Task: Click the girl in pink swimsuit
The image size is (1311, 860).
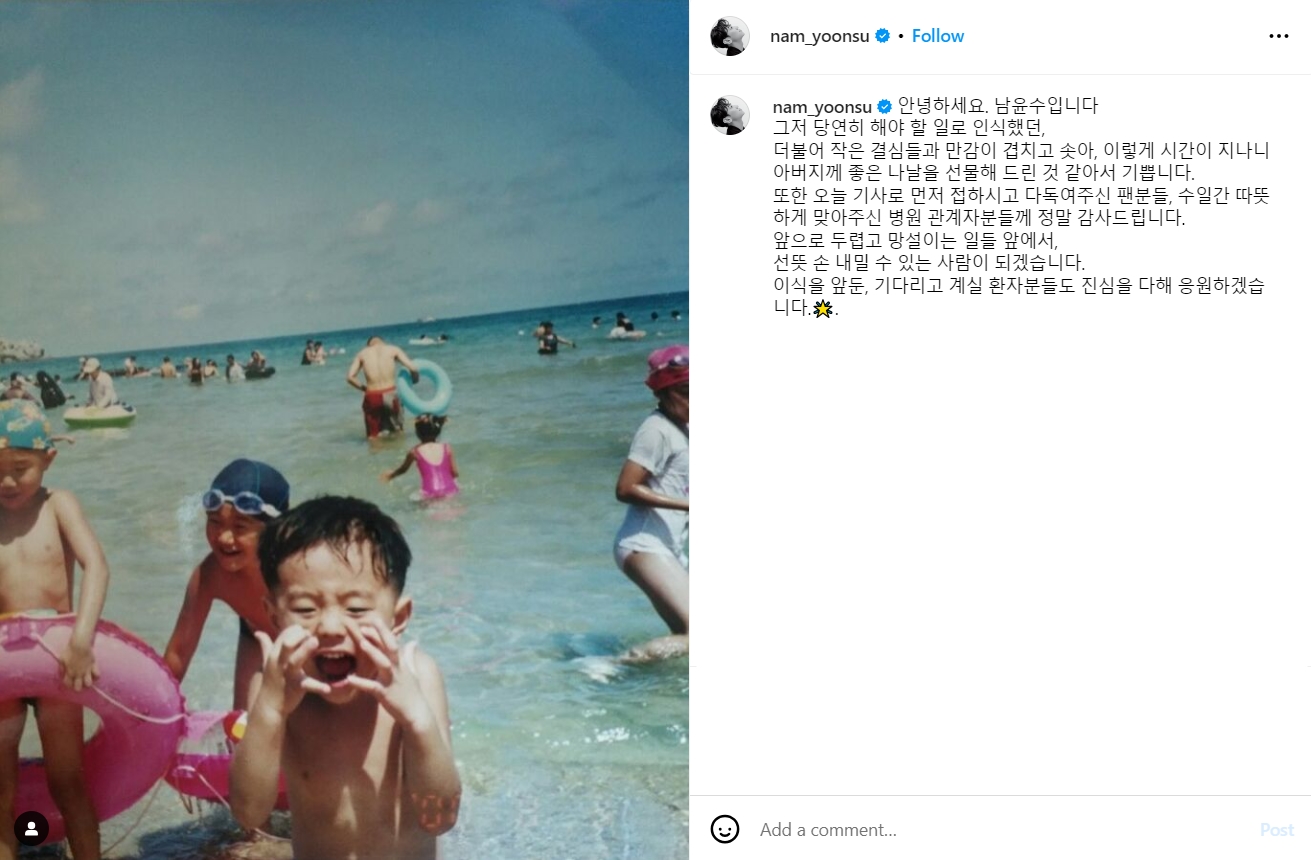Action: pos(430,458)
